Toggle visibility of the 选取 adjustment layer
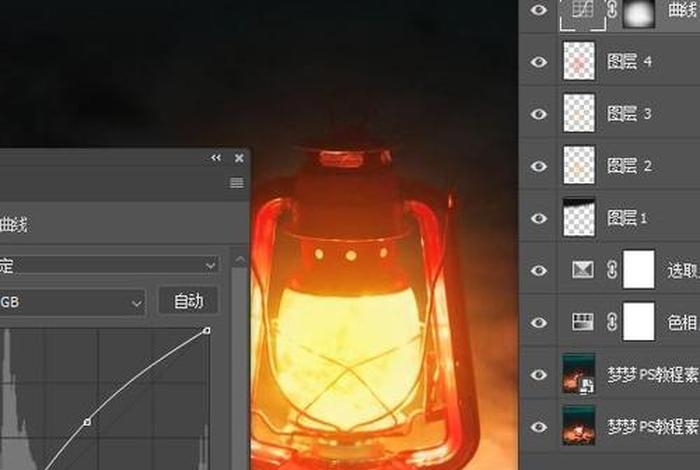This screenshot has width=700, height=470. click(x=539, y=270)
